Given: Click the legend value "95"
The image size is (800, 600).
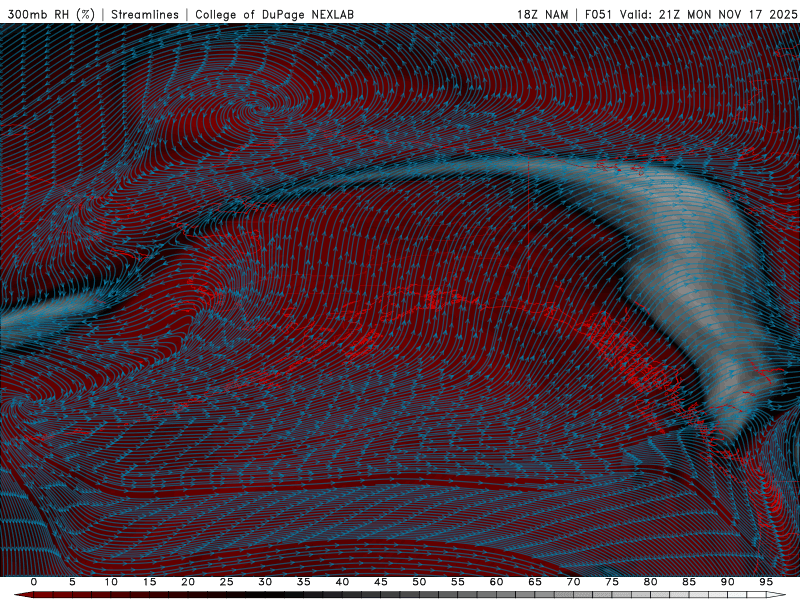Looking at the screenshot, I should 766,582.
